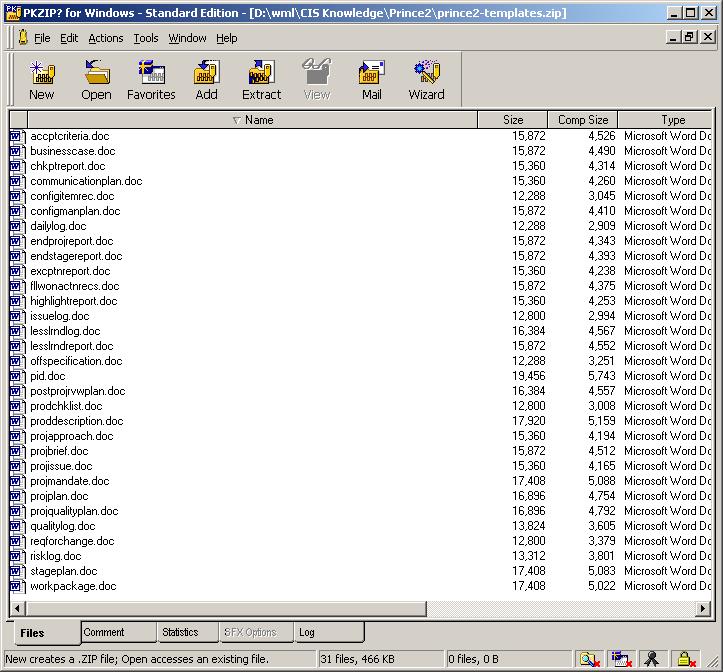Sort by the Name column header

coord(252,120)
